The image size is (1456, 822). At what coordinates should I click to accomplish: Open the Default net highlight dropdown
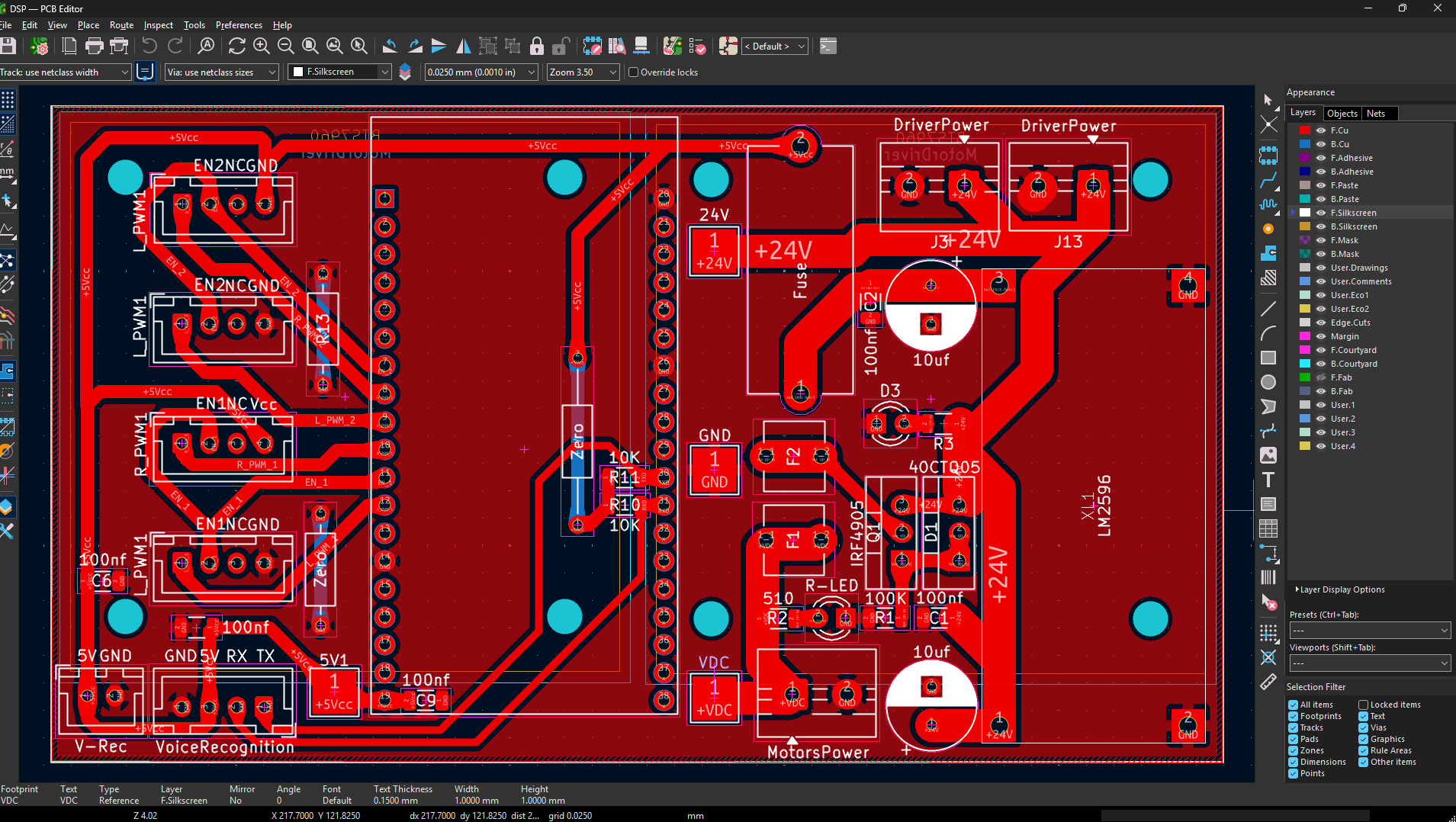[775, 47]
